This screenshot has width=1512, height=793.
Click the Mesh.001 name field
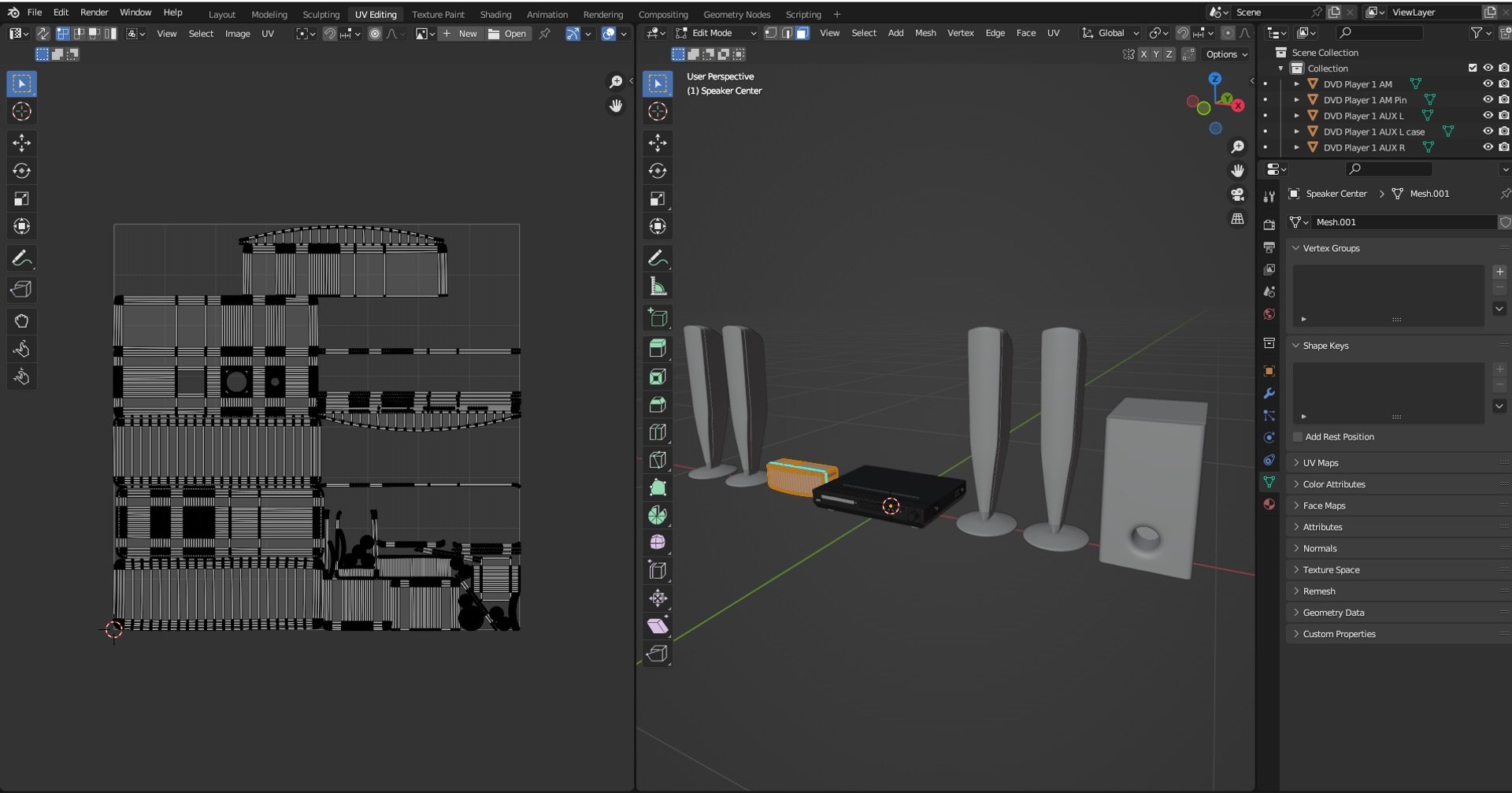pos(1402,222)
